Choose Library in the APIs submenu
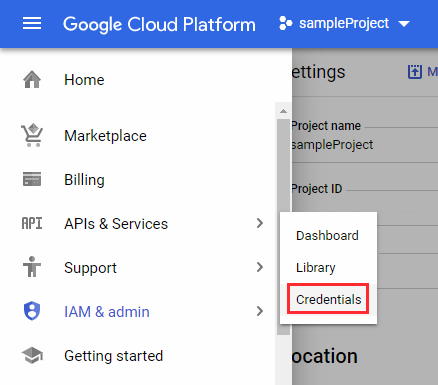Viewport: 438px width, 385px height. pos(316,267)
